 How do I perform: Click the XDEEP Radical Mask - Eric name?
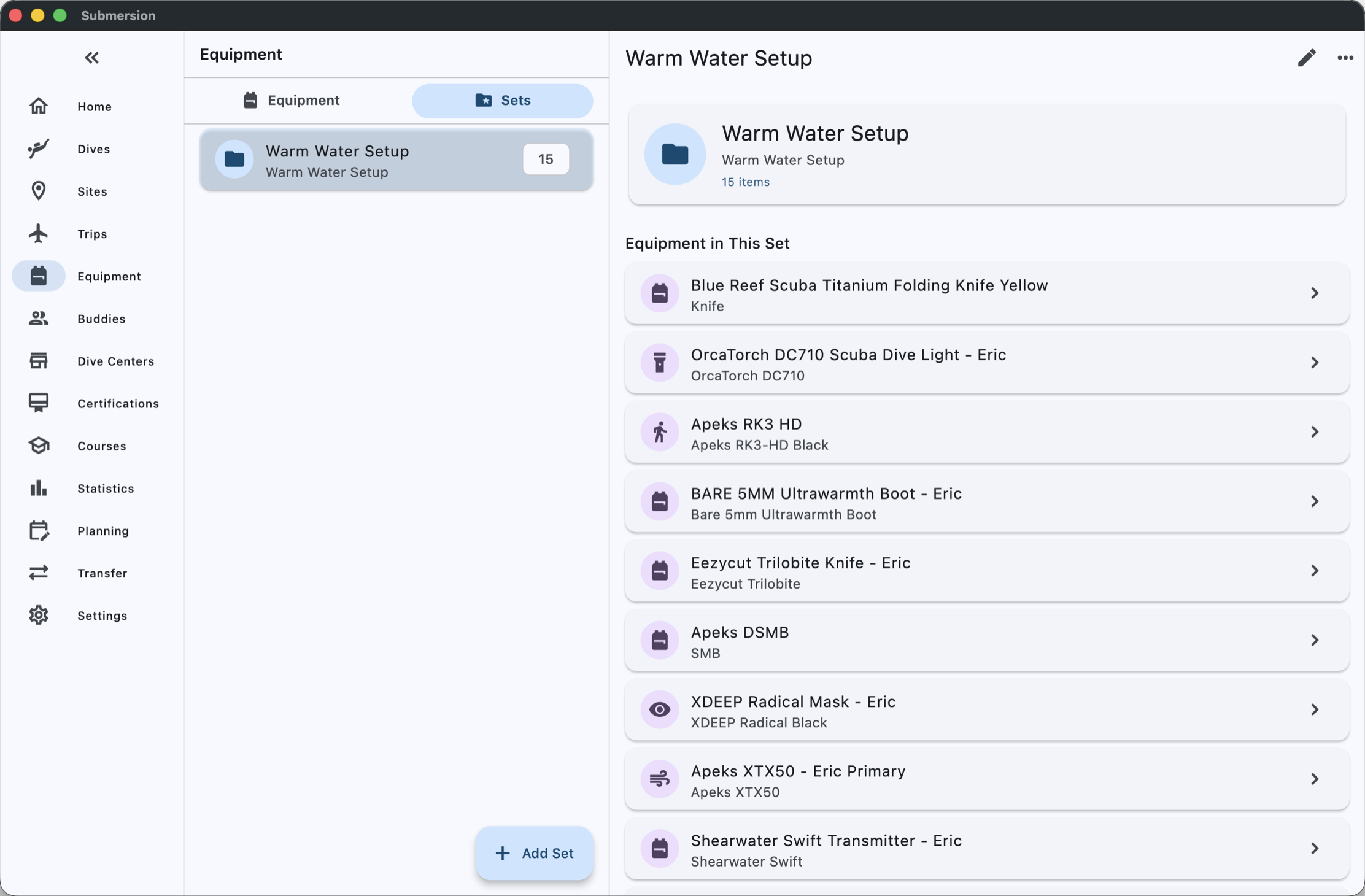pyautogui.click(x=794, y=701)
